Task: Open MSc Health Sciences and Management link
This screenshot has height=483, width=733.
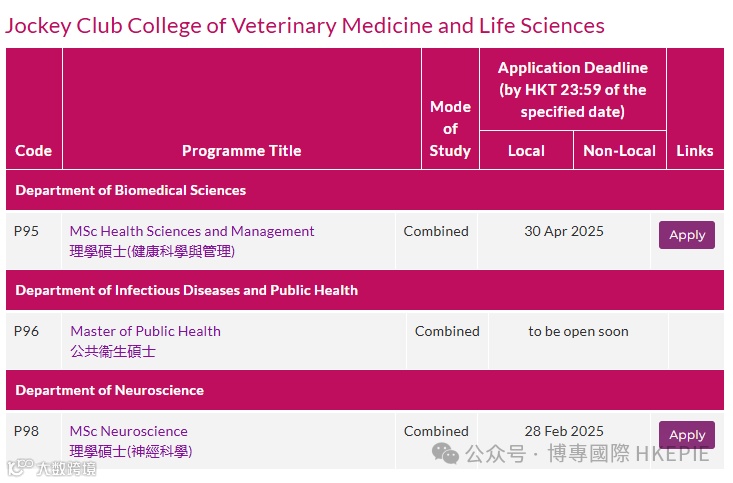Action: (192, 231)
